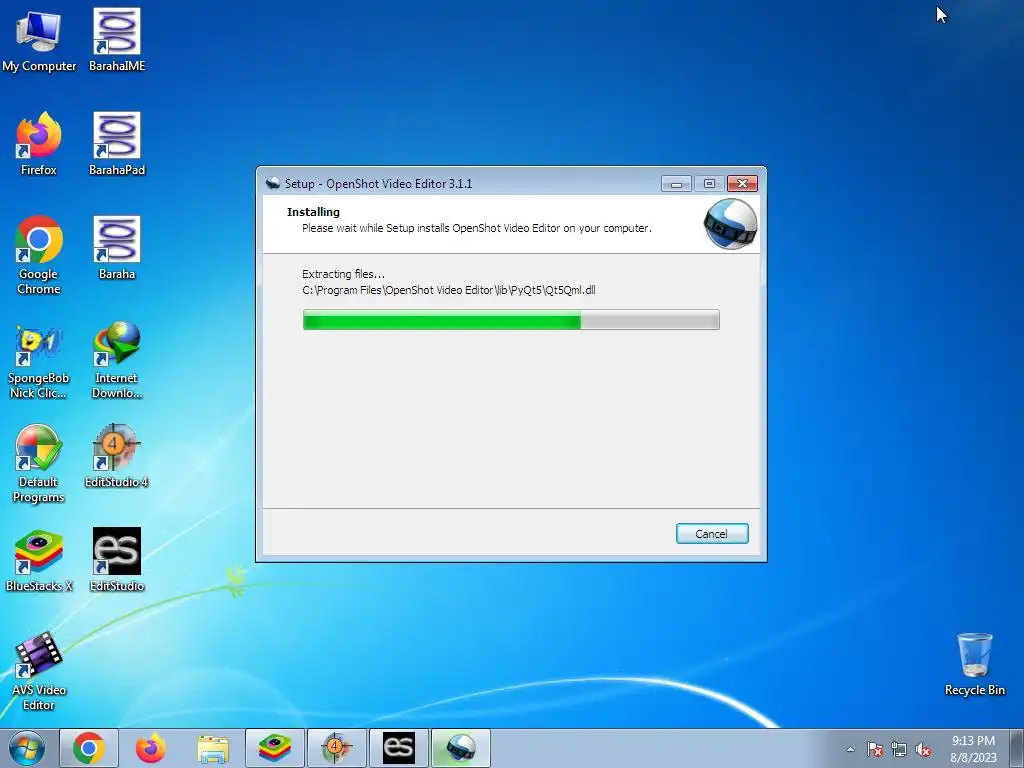Click the installation progress bar
1024x768 pixels.
point(511,320)
